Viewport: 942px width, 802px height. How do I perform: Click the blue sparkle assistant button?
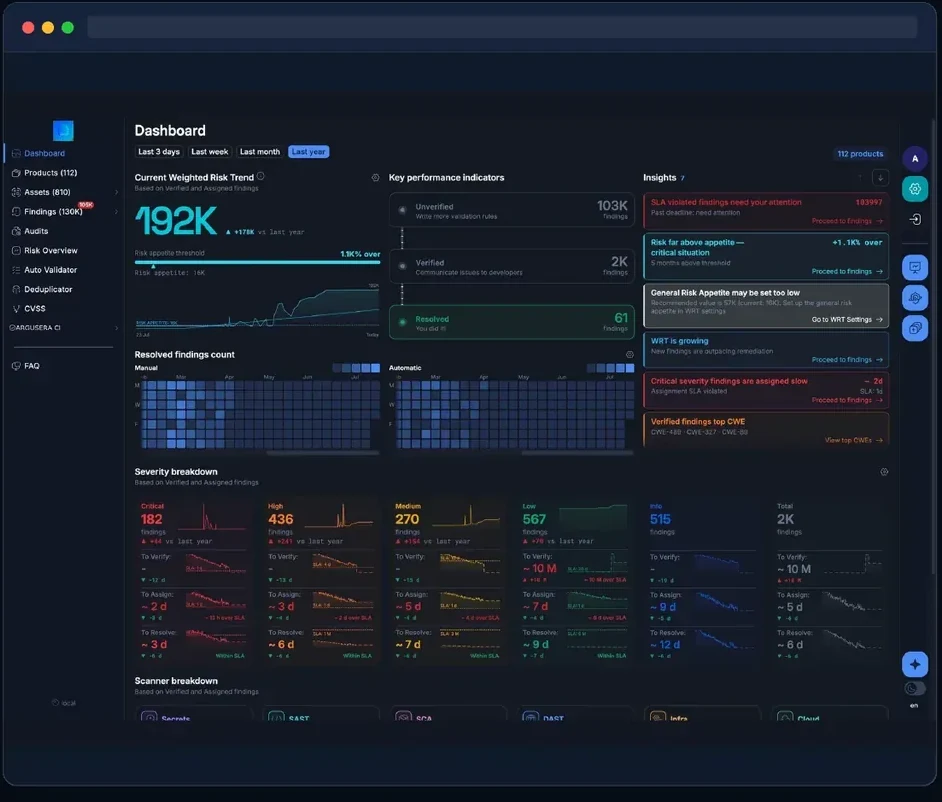click(914, 664)
